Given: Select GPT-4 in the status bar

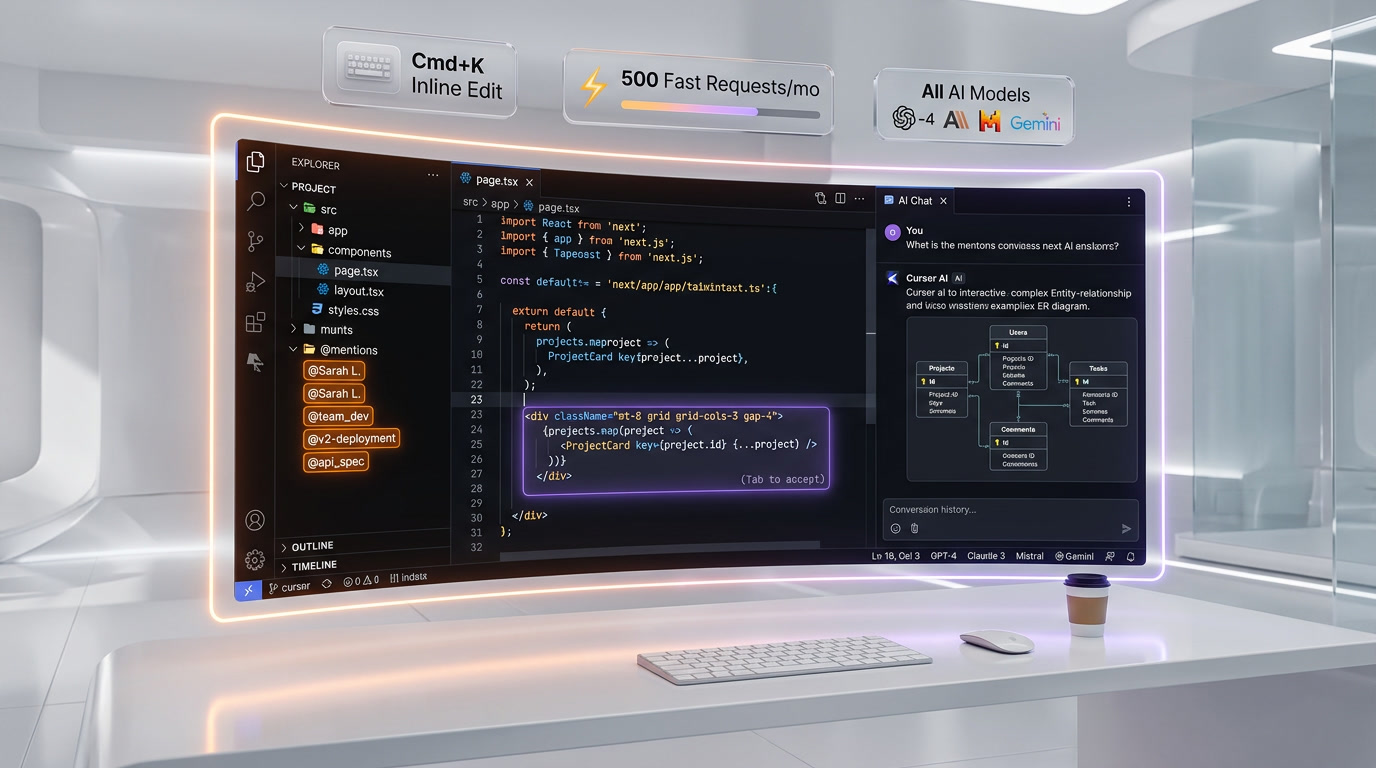Looking at the screenshot, I should [943, 556].
